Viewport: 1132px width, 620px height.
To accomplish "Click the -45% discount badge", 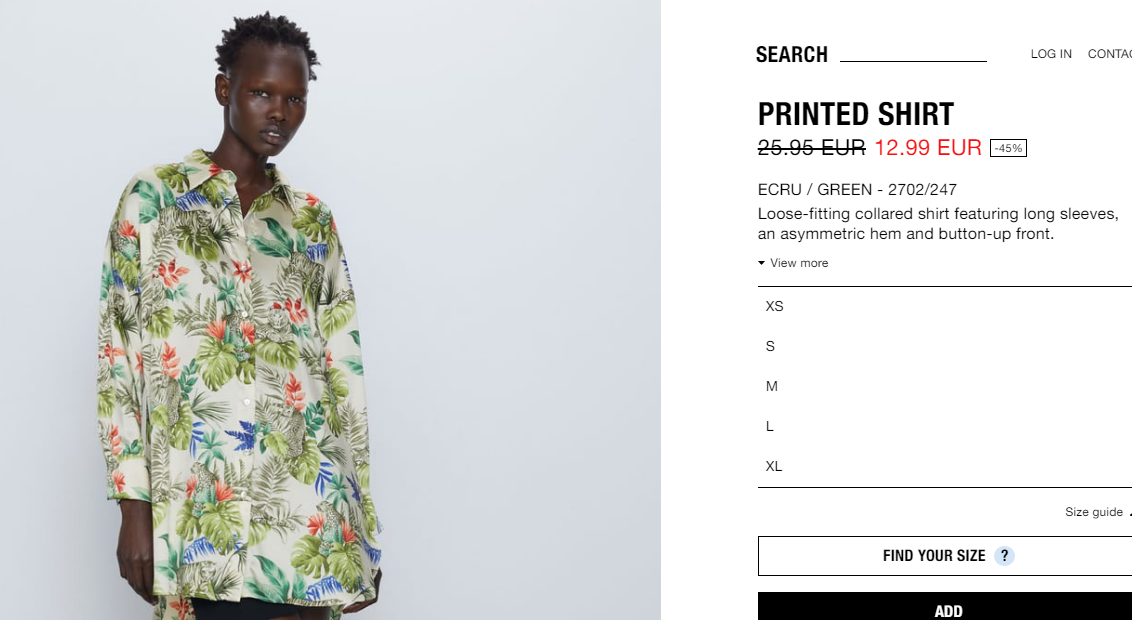I will click(1008, 148).
